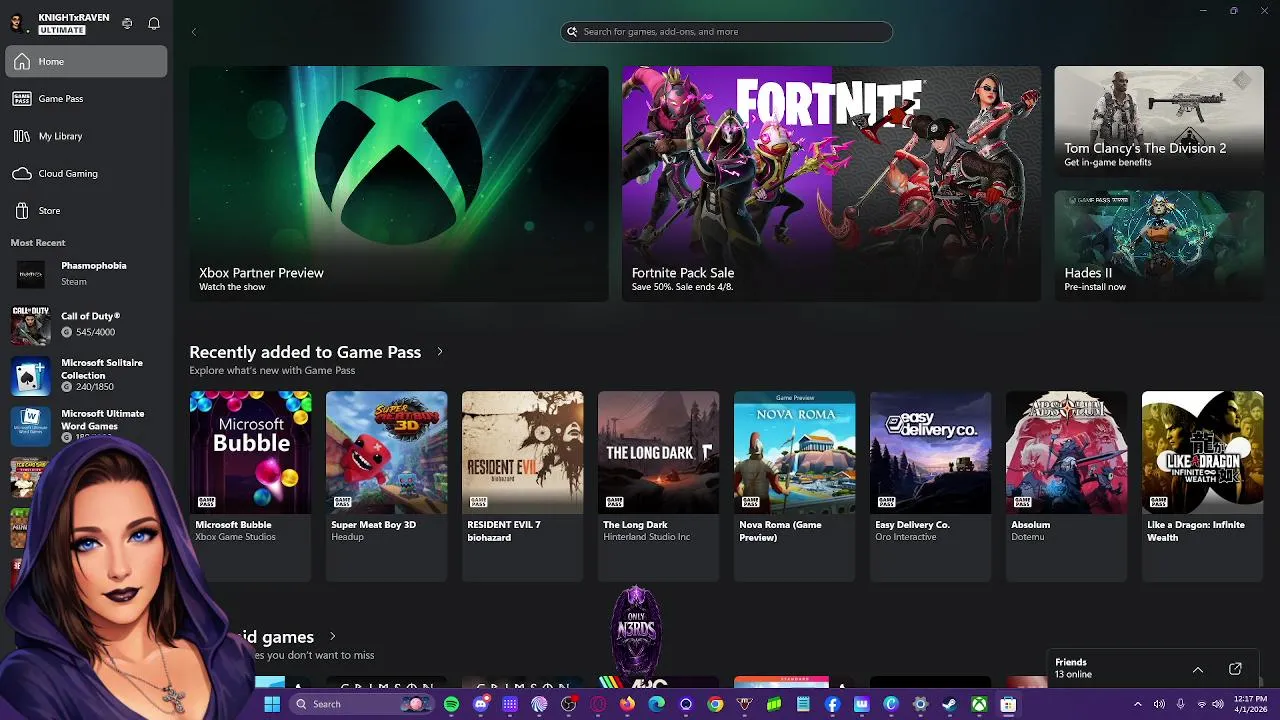Click the taskbar Search box
This screenshot has height=720, width=1280.
362,704
